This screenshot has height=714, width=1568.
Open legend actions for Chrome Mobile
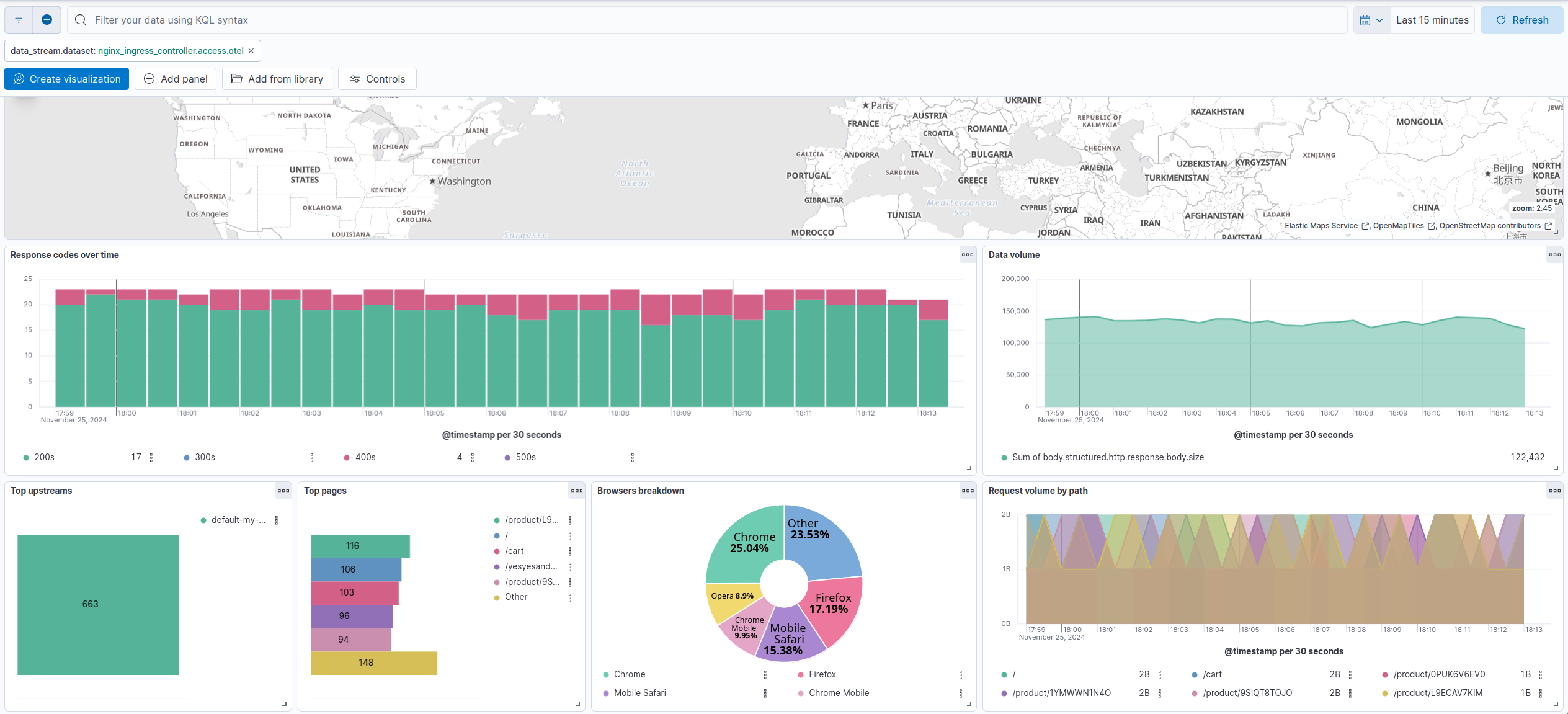tap(961, 693)
